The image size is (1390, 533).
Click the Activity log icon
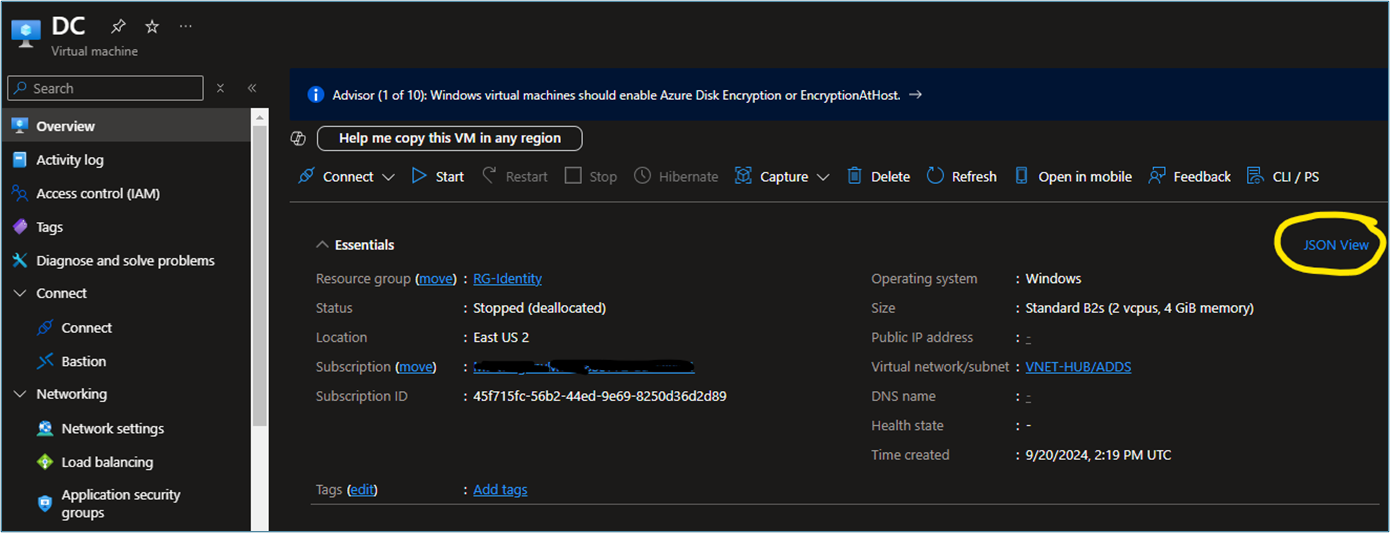19,160
